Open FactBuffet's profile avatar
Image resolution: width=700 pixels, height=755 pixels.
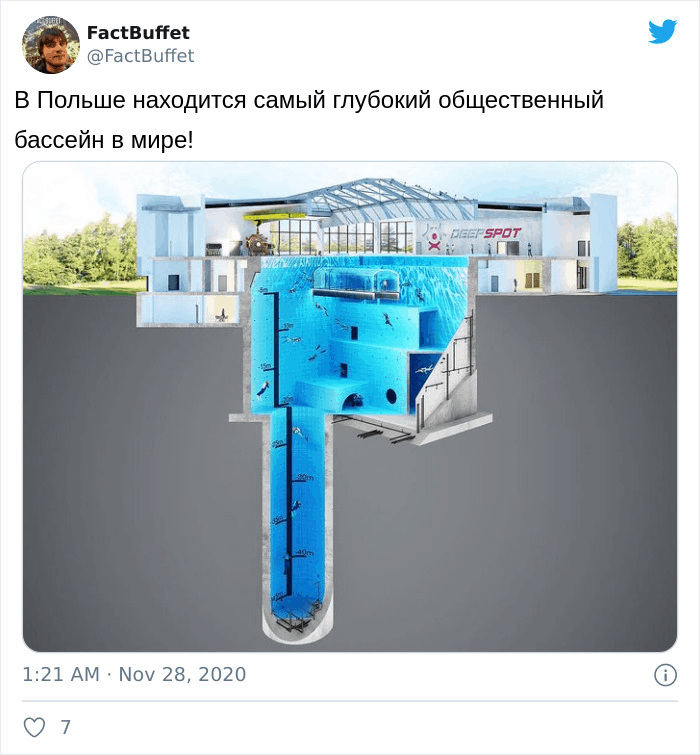pos(51,45)
